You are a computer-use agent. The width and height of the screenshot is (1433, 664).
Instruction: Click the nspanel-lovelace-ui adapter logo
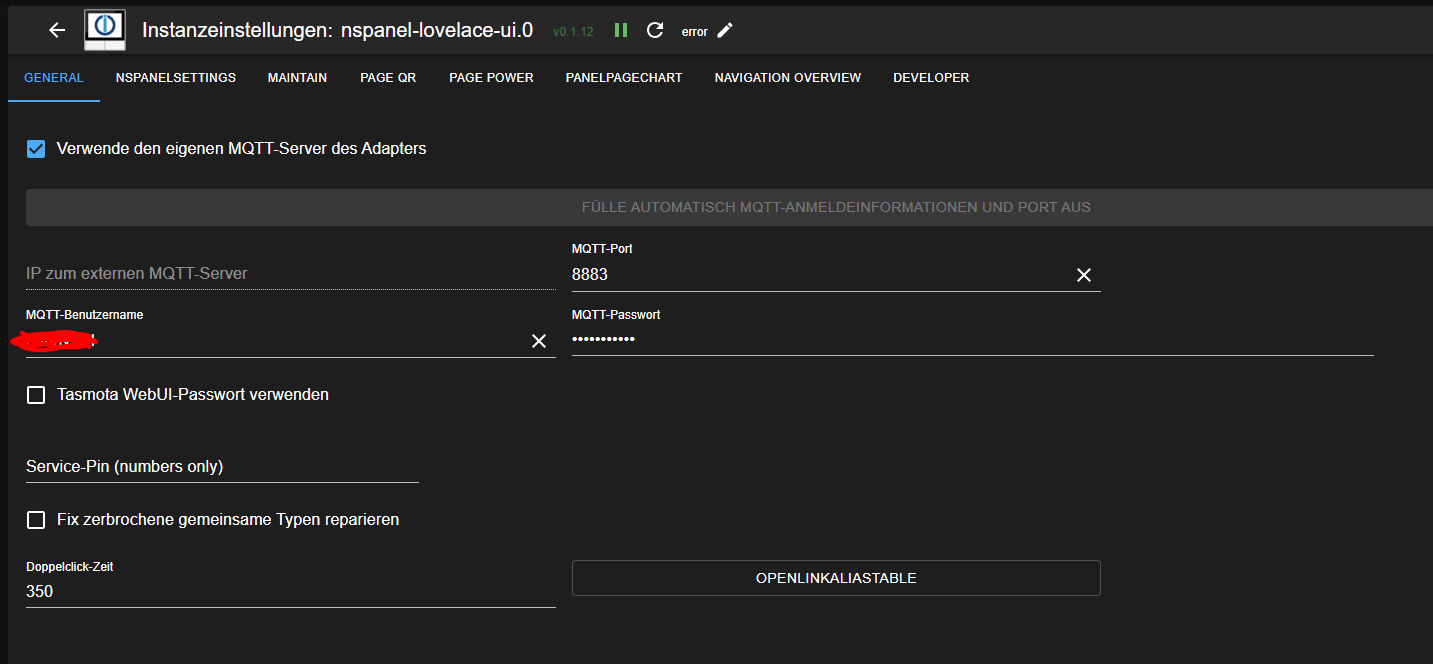pos(105,30)
